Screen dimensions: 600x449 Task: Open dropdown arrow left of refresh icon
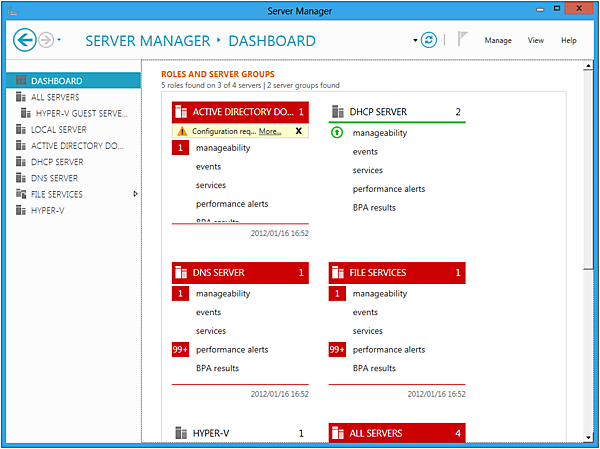(414, 41)
